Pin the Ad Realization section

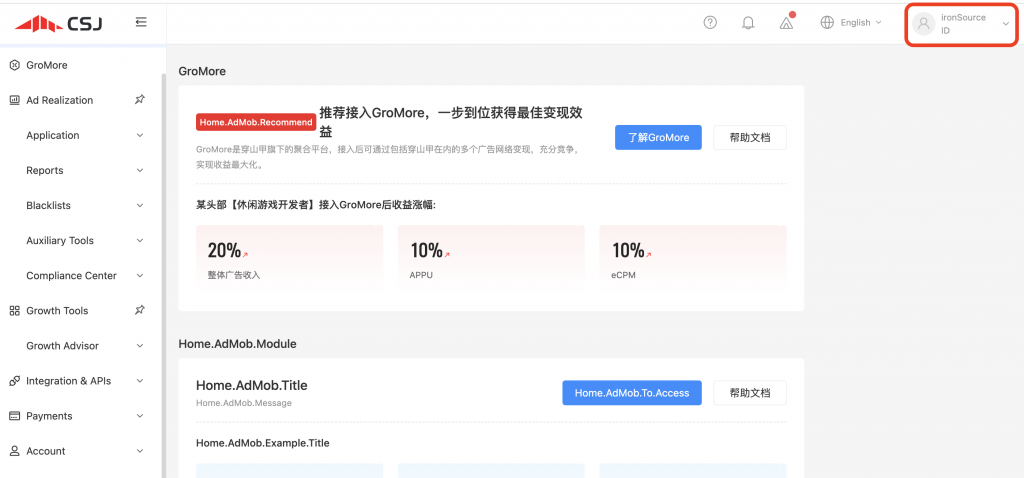pos(140,100)
